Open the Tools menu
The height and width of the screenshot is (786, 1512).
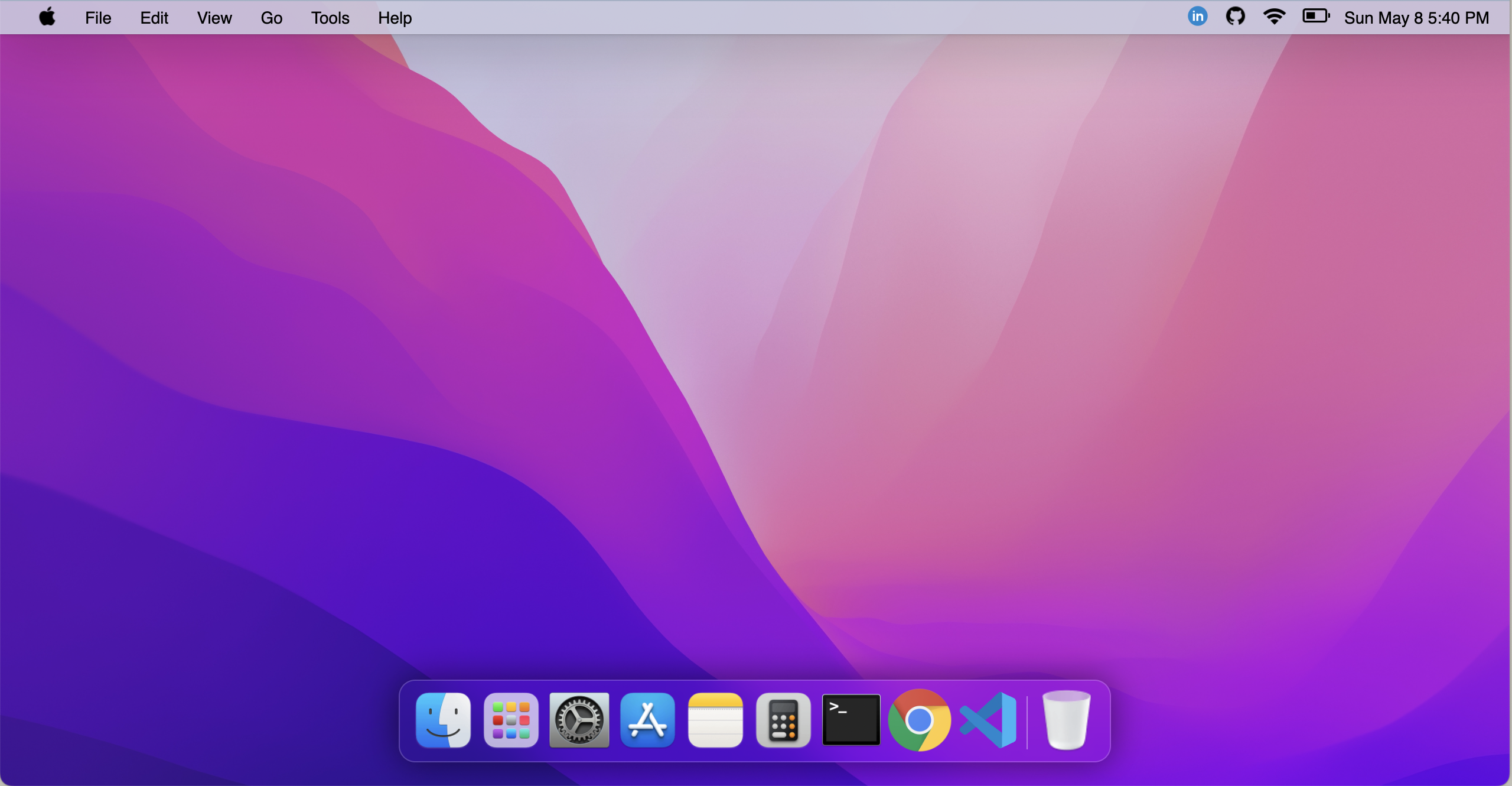(330, 18)
